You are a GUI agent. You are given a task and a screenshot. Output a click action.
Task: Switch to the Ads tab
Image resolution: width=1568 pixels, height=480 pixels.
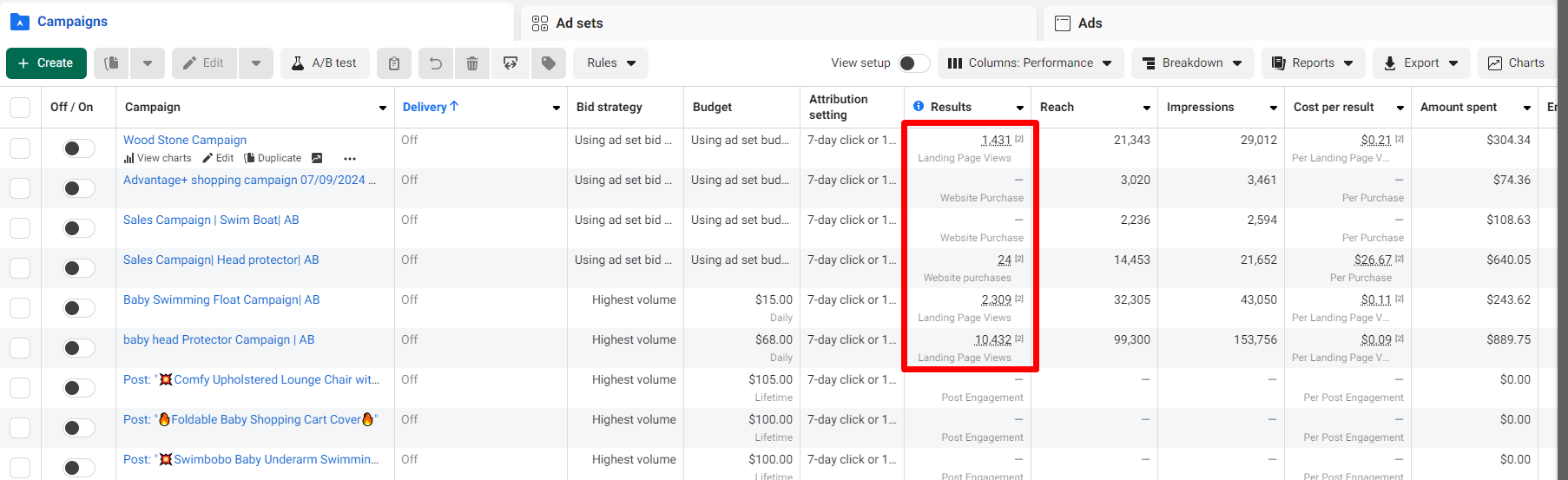pos(1089,23)
